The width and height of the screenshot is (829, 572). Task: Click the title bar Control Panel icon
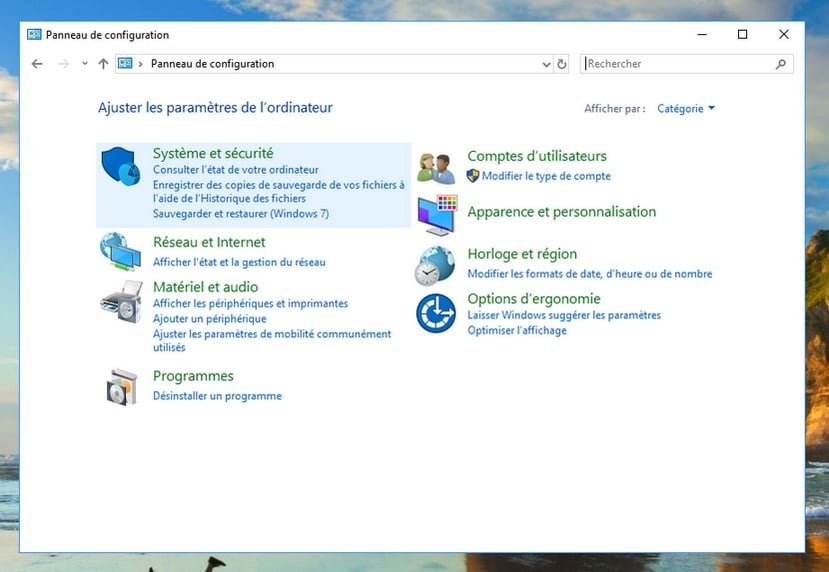[34, 35]
